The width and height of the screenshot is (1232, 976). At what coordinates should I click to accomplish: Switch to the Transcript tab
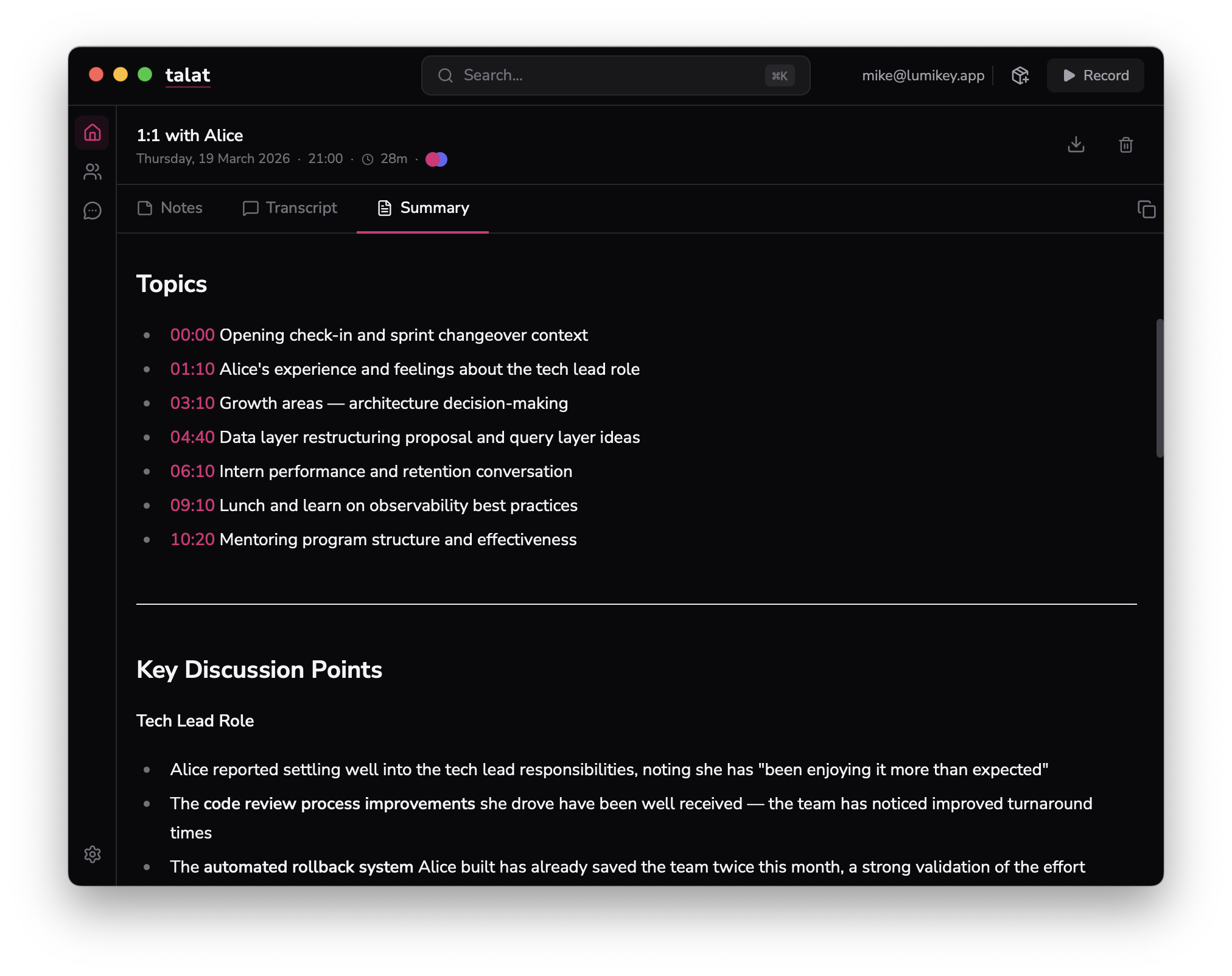pos(301,207)
